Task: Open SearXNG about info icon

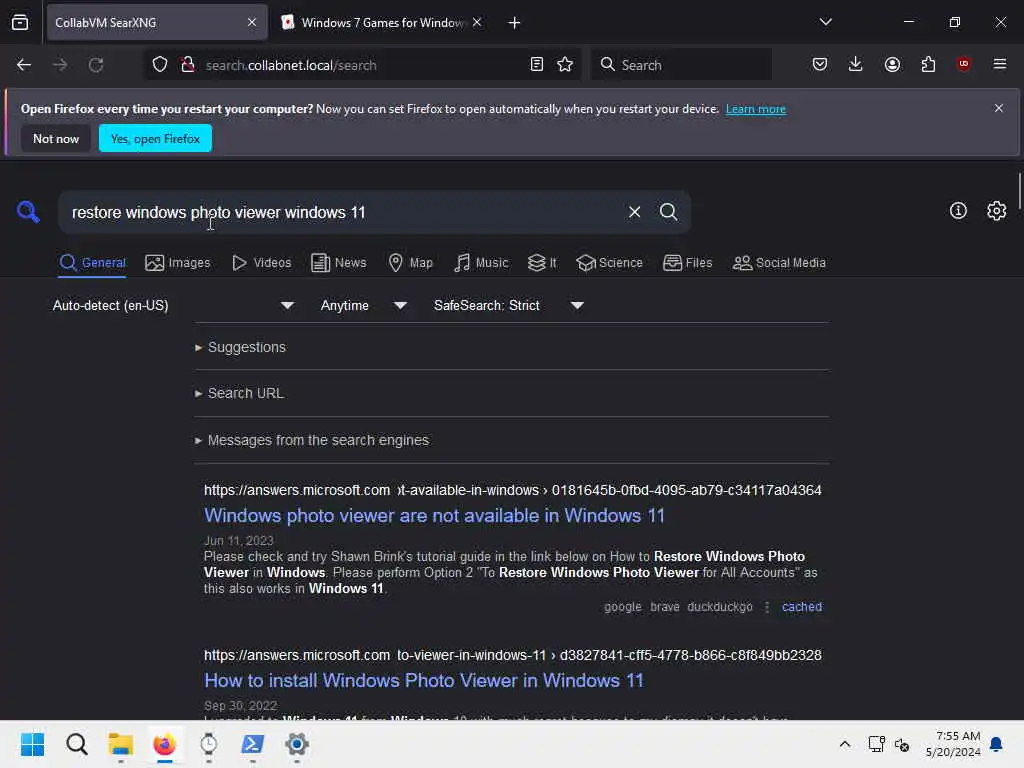Action: click(x=957, y=210)
